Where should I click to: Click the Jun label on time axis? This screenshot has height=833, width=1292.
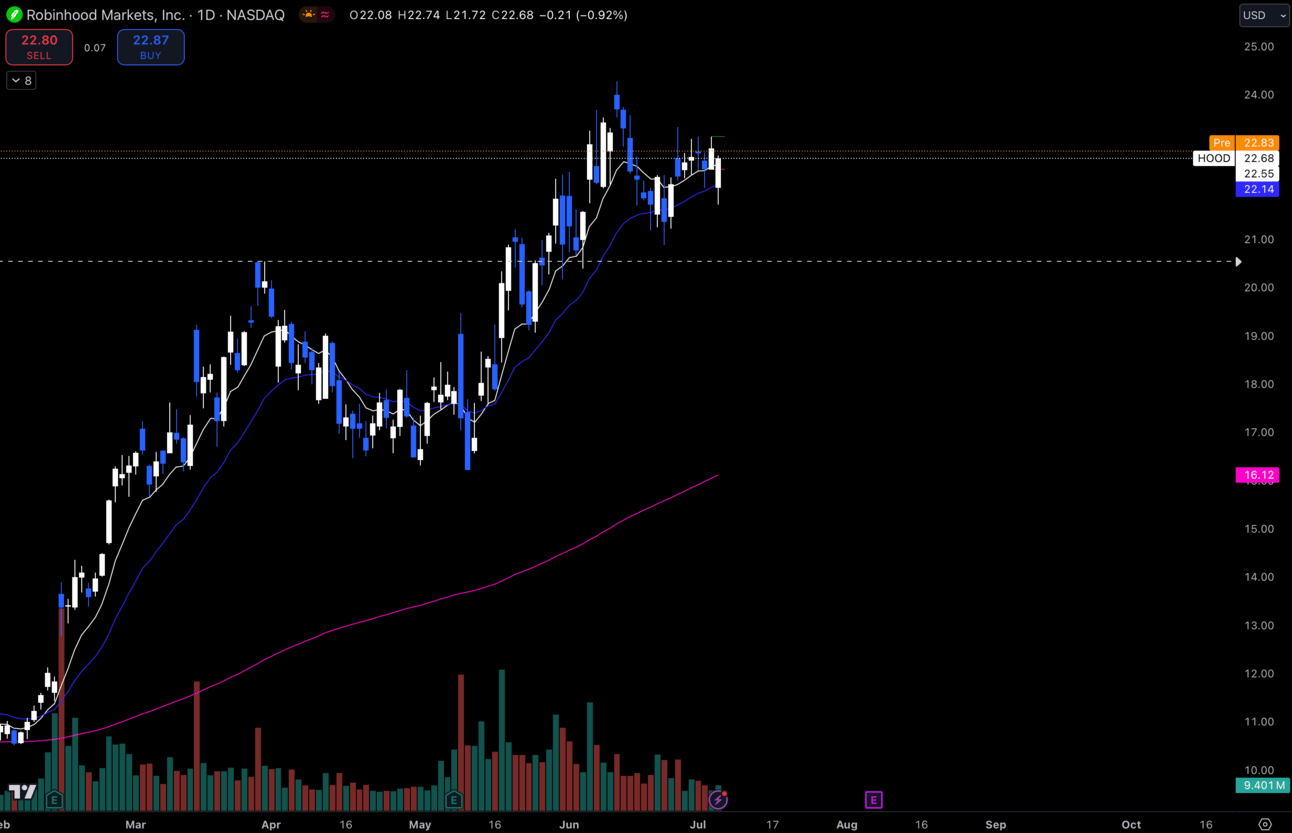click(x=569, y=825)
